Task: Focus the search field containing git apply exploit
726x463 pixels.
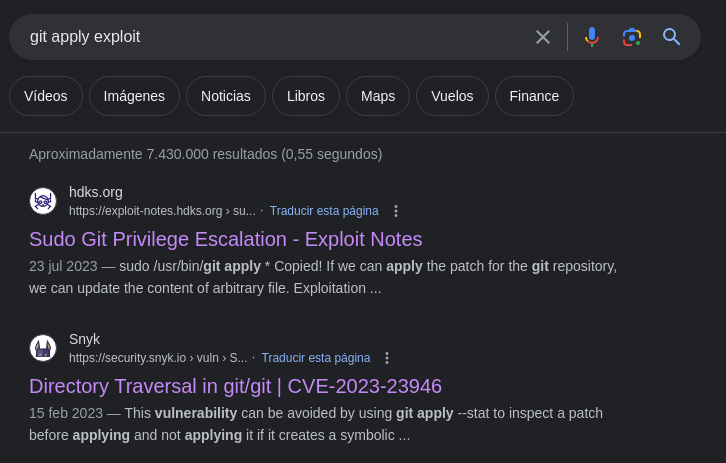Action: (270, 37)
